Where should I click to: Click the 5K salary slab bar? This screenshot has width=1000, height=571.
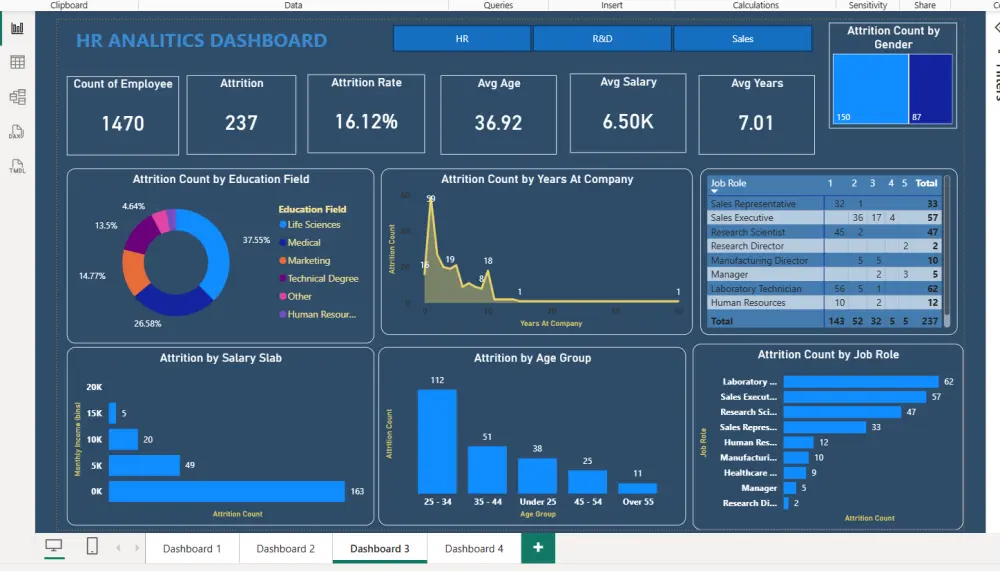point(144,465)
